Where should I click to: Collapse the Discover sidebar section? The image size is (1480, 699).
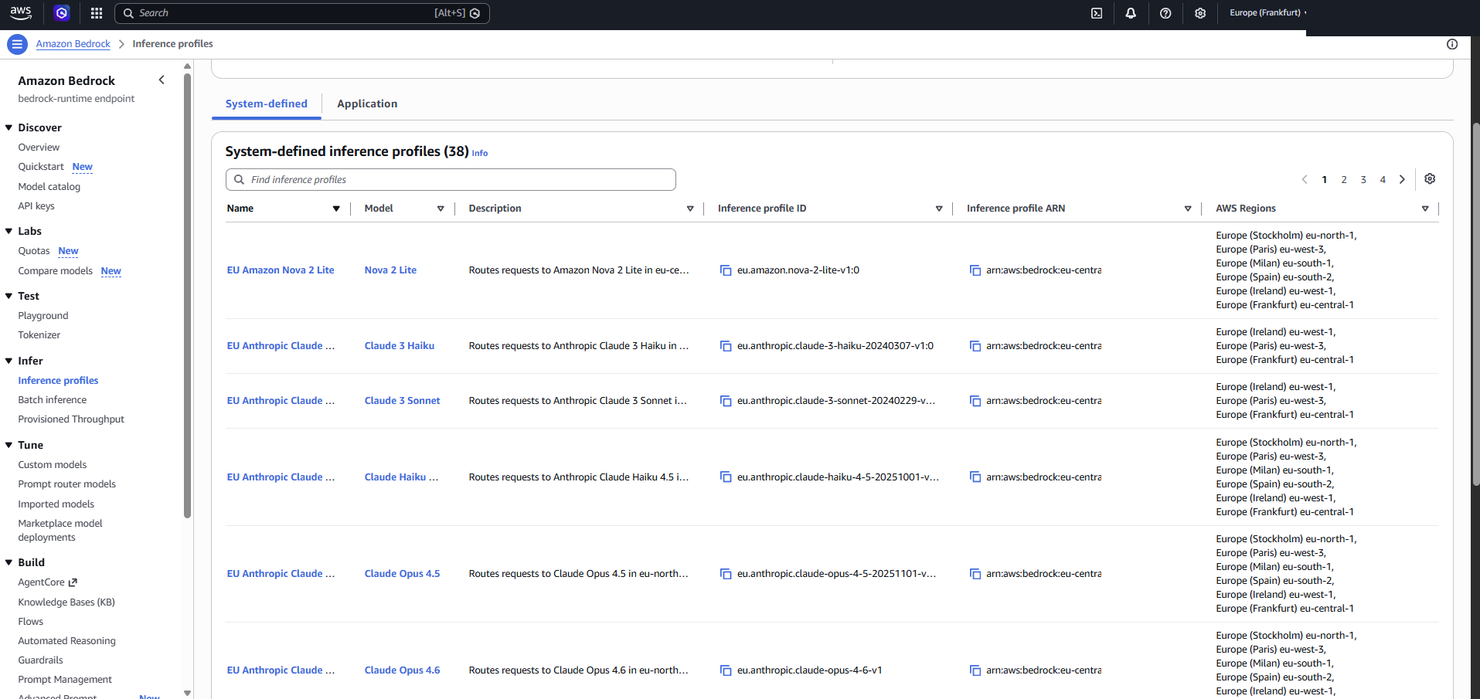click(x=9, y=128)
